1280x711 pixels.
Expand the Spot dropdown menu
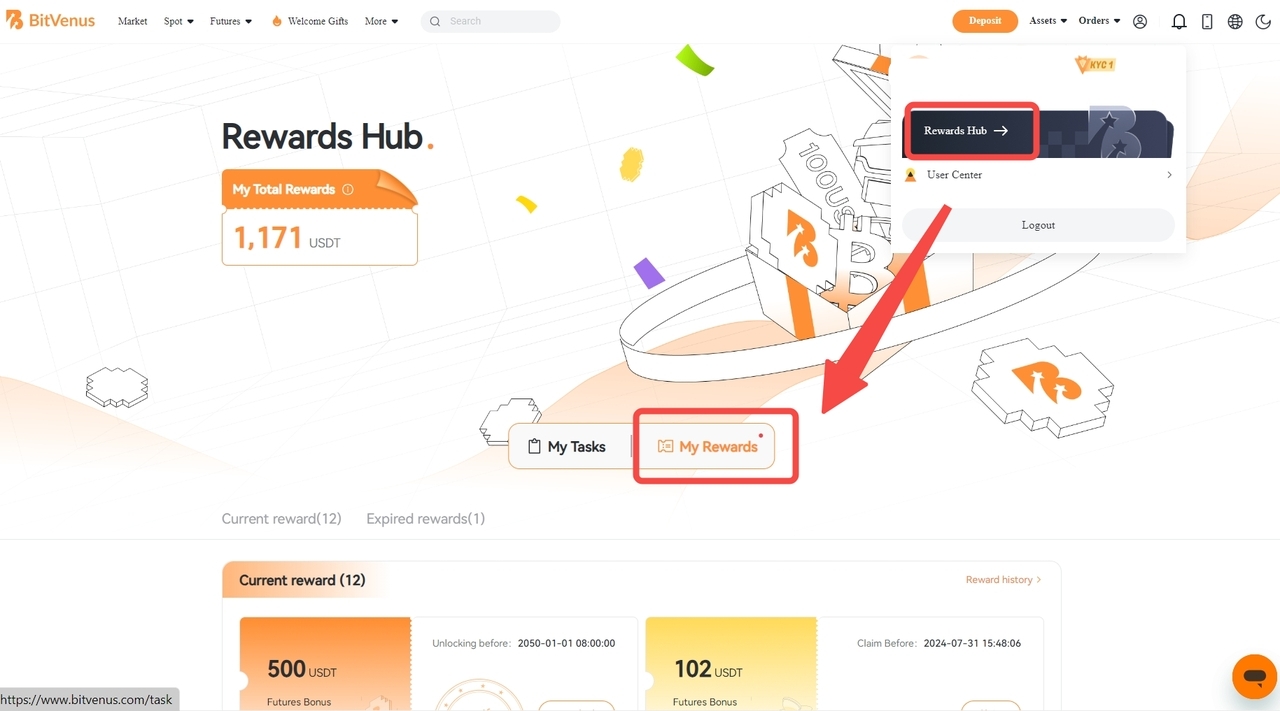pyautogui.click(x=179, y=21)
